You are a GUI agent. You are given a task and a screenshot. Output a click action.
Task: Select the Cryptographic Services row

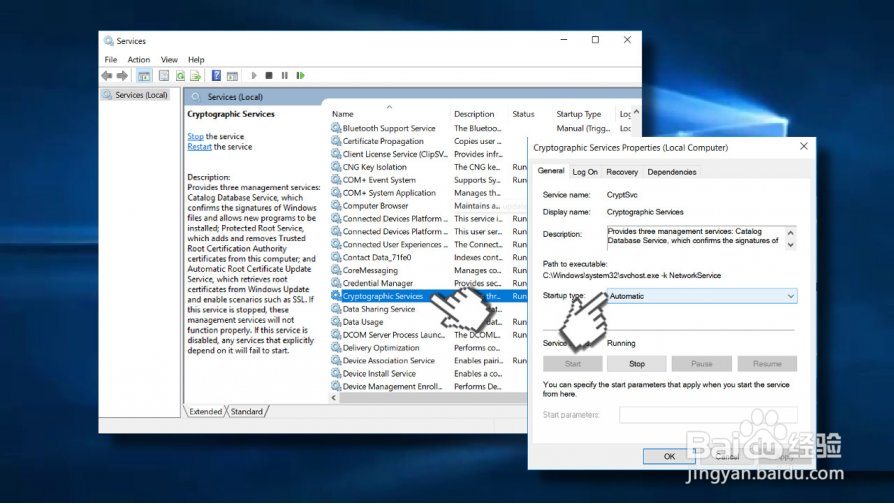click(x=429, y=296)
